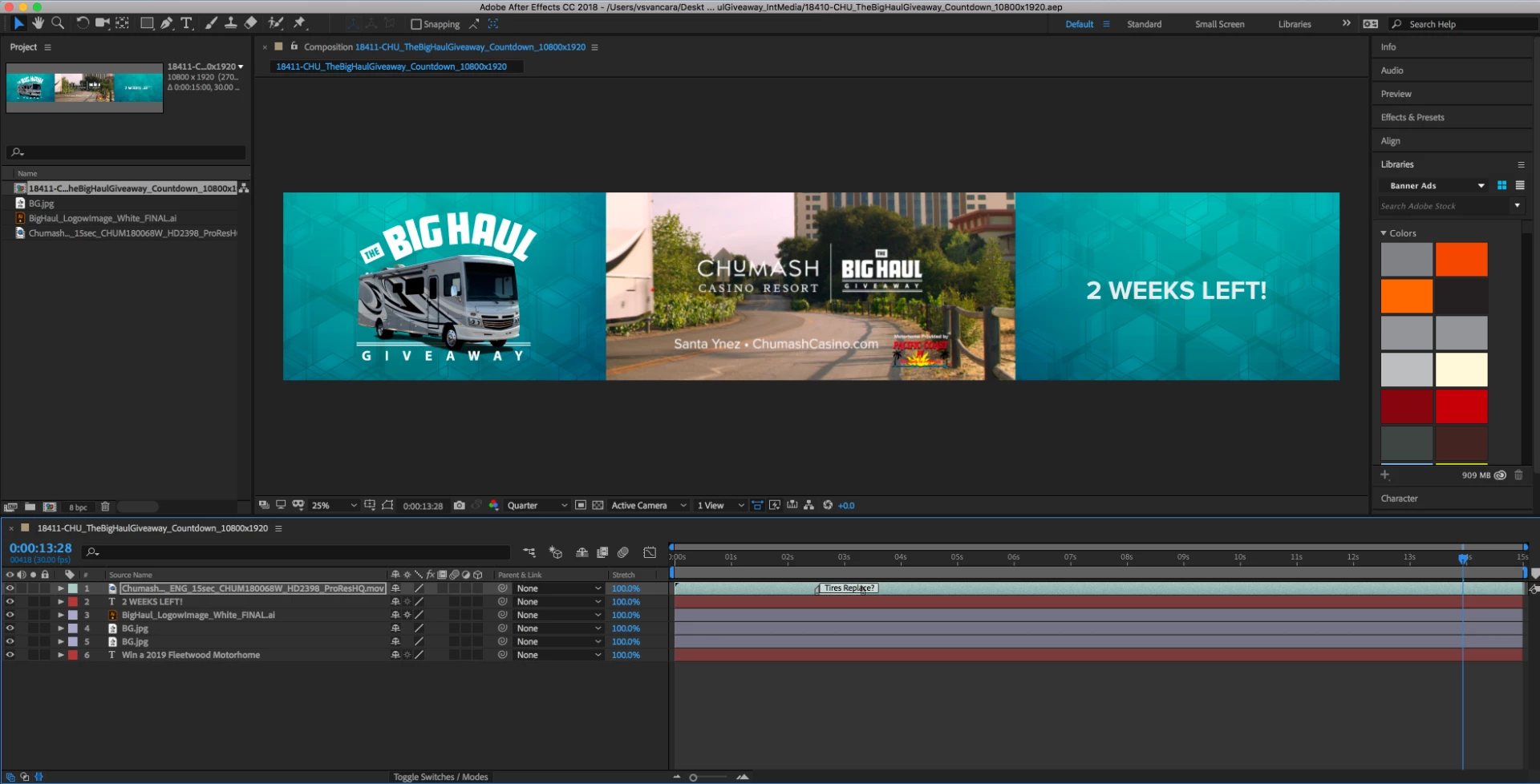Select the Hand tool
This screenshot has width=1540, height=784.
pyautogui.click(x=38, y=23)
